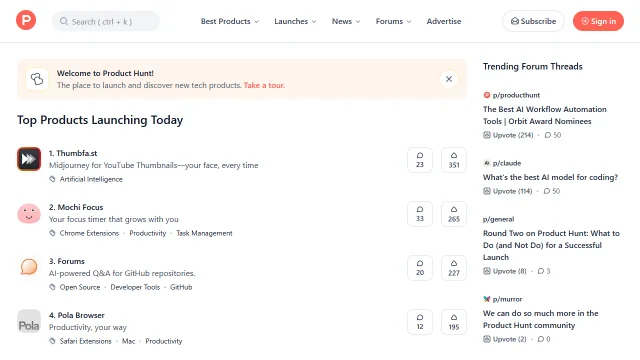Click the tag icon beside Safari Extensions
Viewport: 640px width, 360px height.
coord(52,341)
